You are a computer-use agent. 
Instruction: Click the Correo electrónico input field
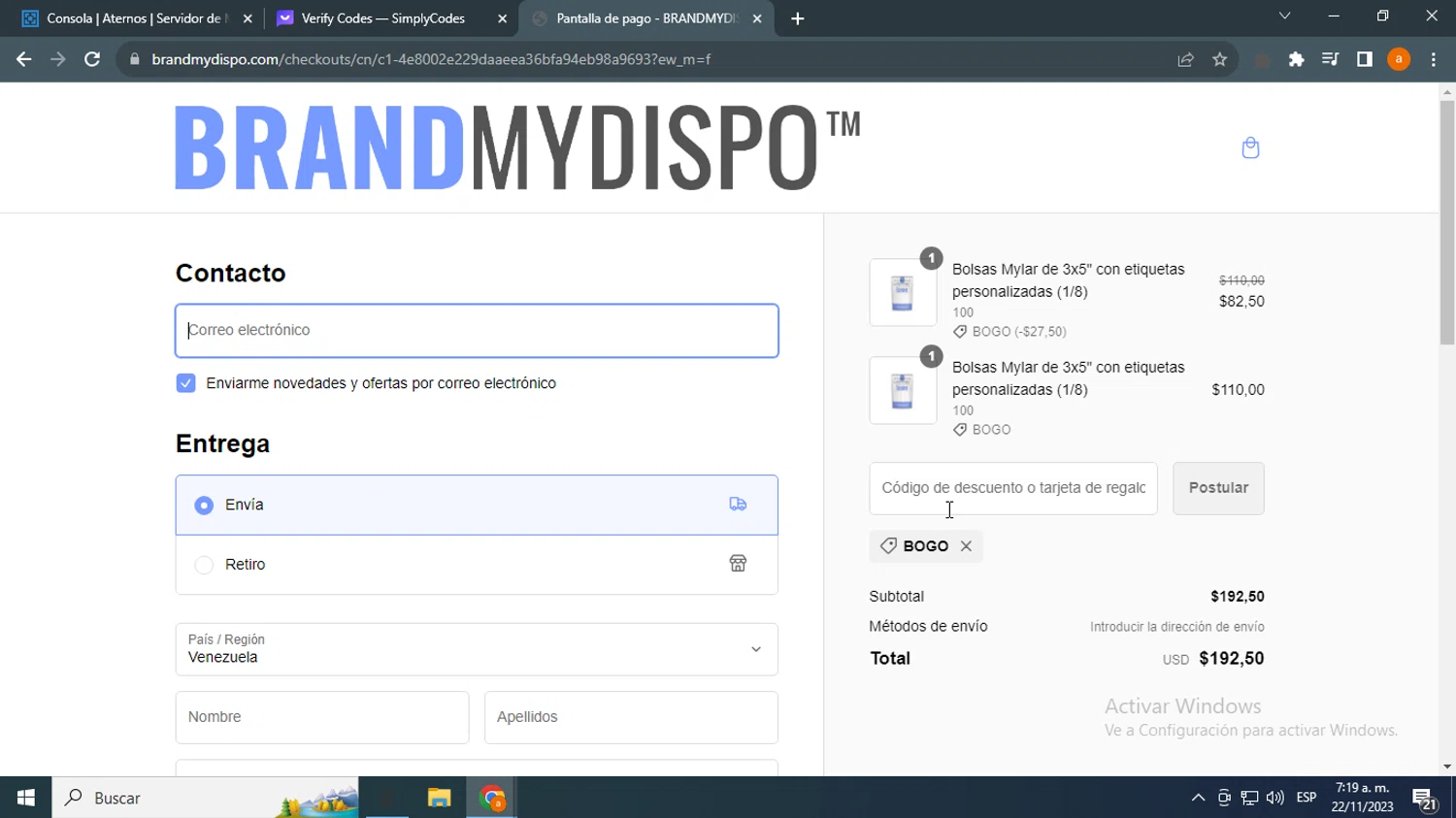477,331
